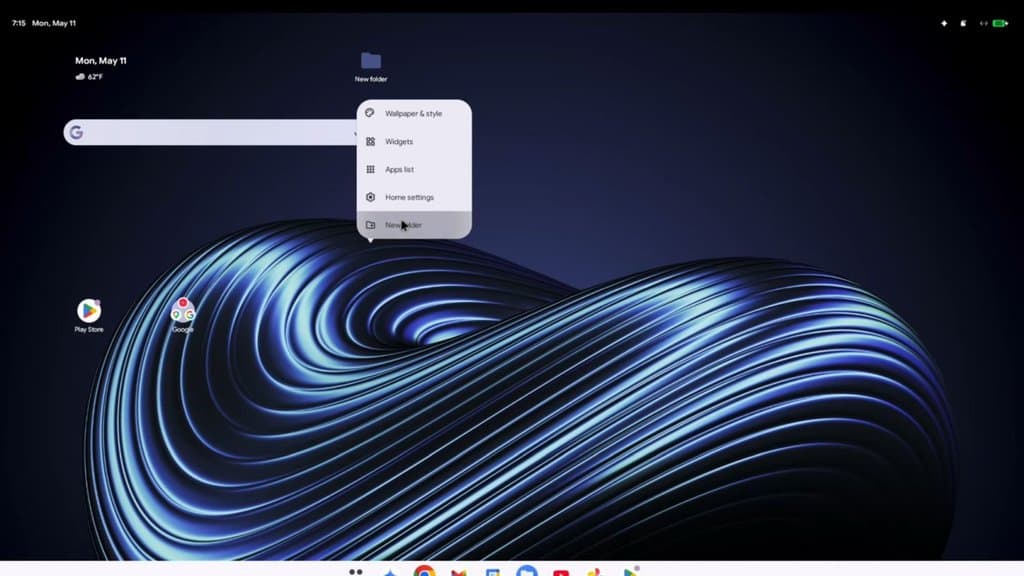Click the New folder plus icon in menu

370,225
